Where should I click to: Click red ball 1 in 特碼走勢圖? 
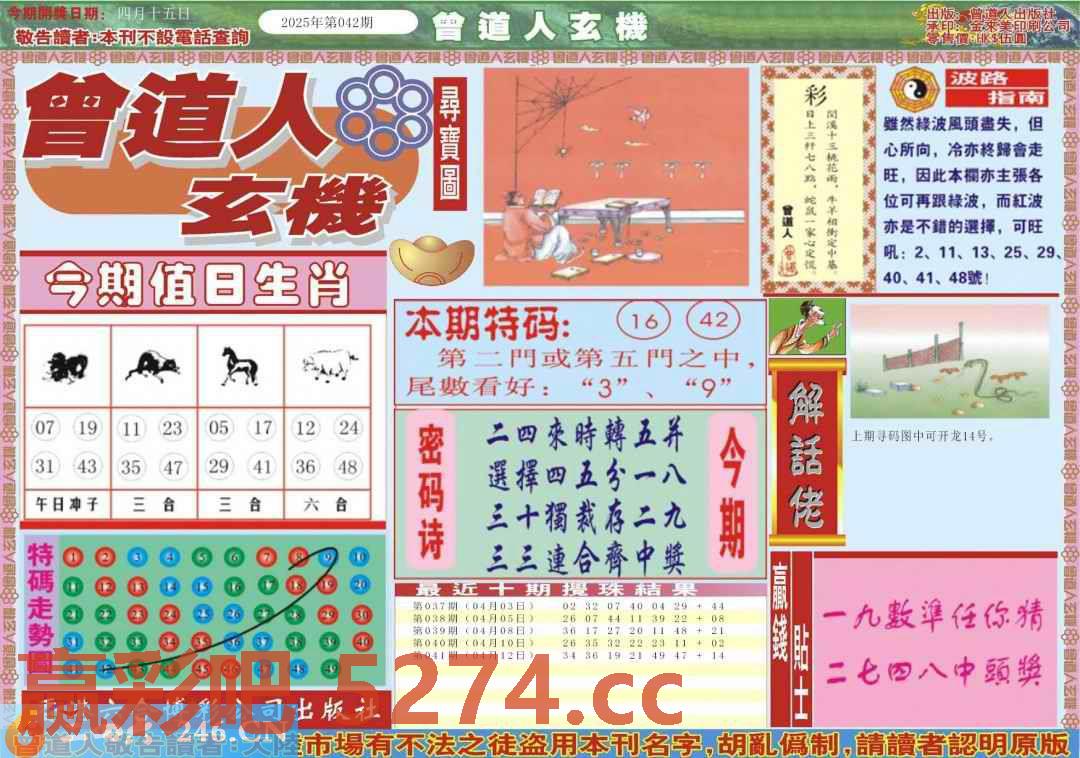coord(73,558)
